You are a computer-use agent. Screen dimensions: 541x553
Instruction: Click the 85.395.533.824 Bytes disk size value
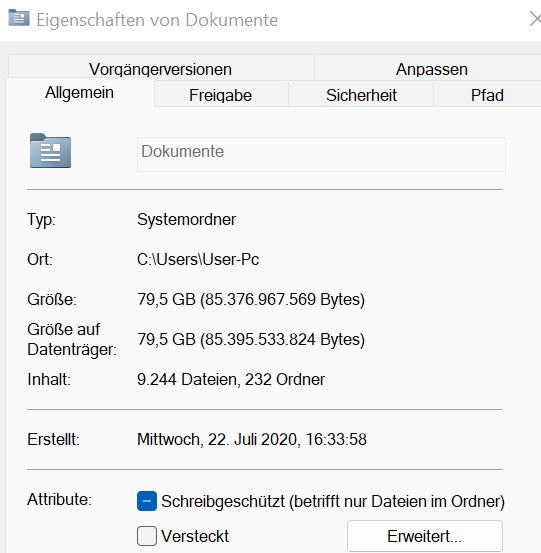pyautogui.click(x=284, y=339)
